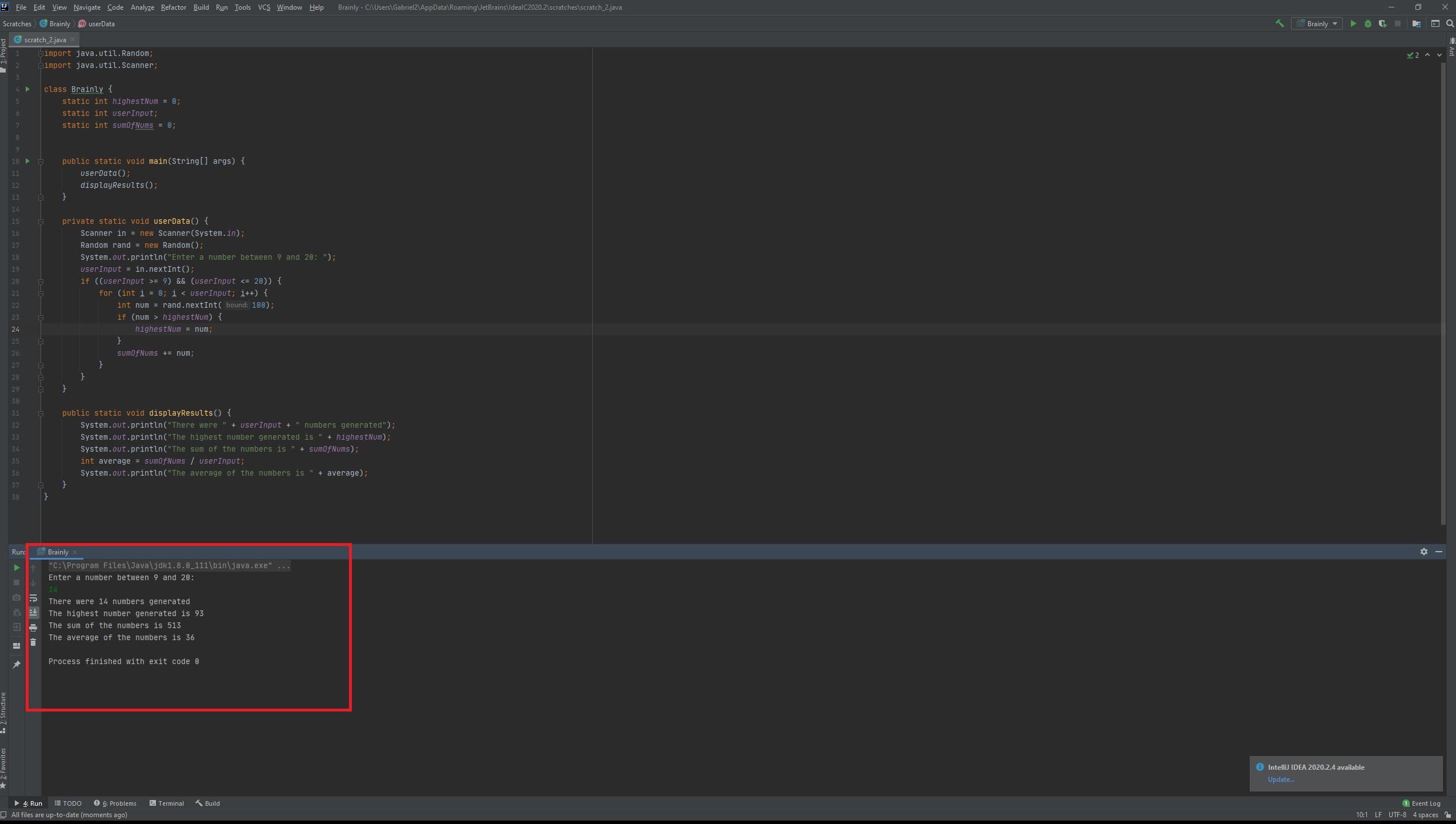Image resolution: width=1456 pixels, height=824 pixels.
Task: Collapse the userData method fold marker
Action: pyautogui.click(x=41, y=222)
